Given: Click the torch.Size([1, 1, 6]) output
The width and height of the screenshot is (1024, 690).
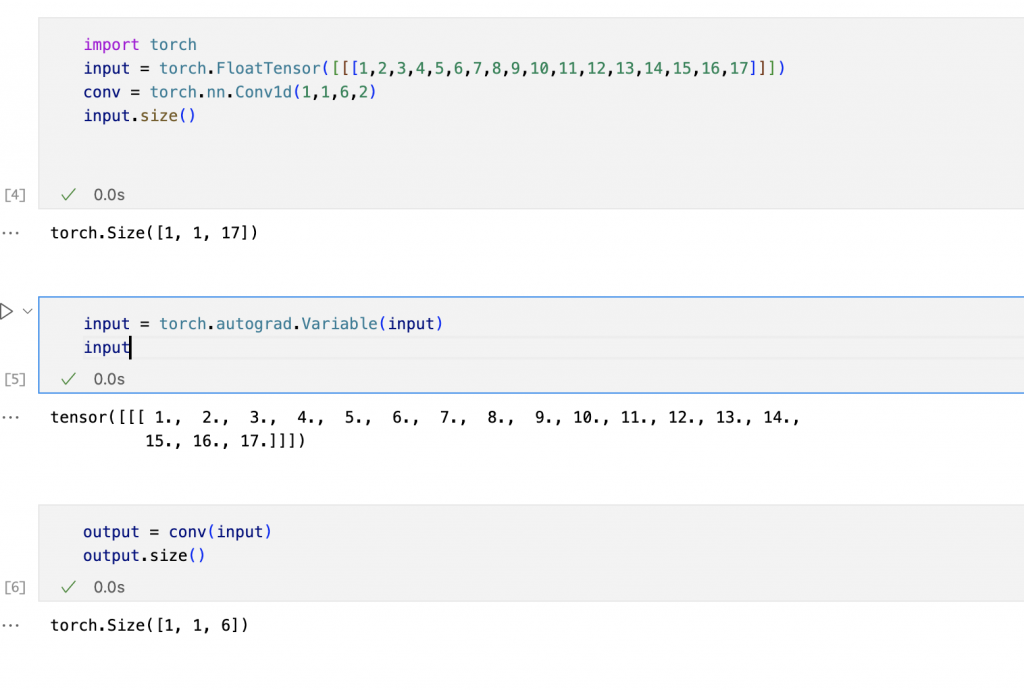Looking at the screenshot, I should (149, 625).
